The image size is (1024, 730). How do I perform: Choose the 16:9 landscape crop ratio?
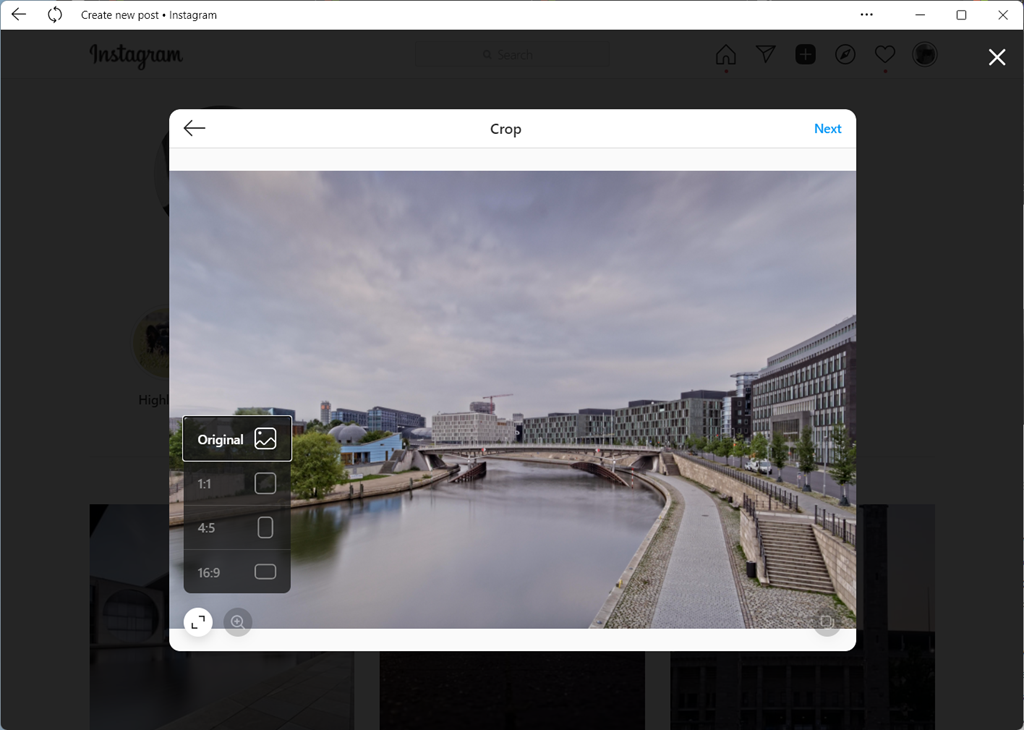(237, 572)
